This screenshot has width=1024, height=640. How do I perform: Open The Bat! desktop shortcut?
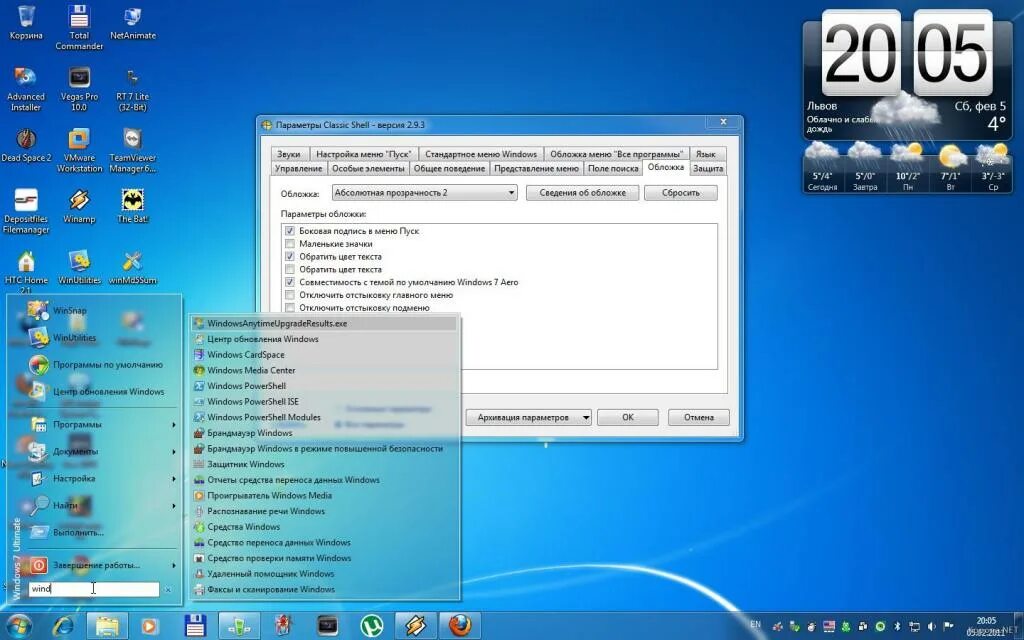click(133, 206)
